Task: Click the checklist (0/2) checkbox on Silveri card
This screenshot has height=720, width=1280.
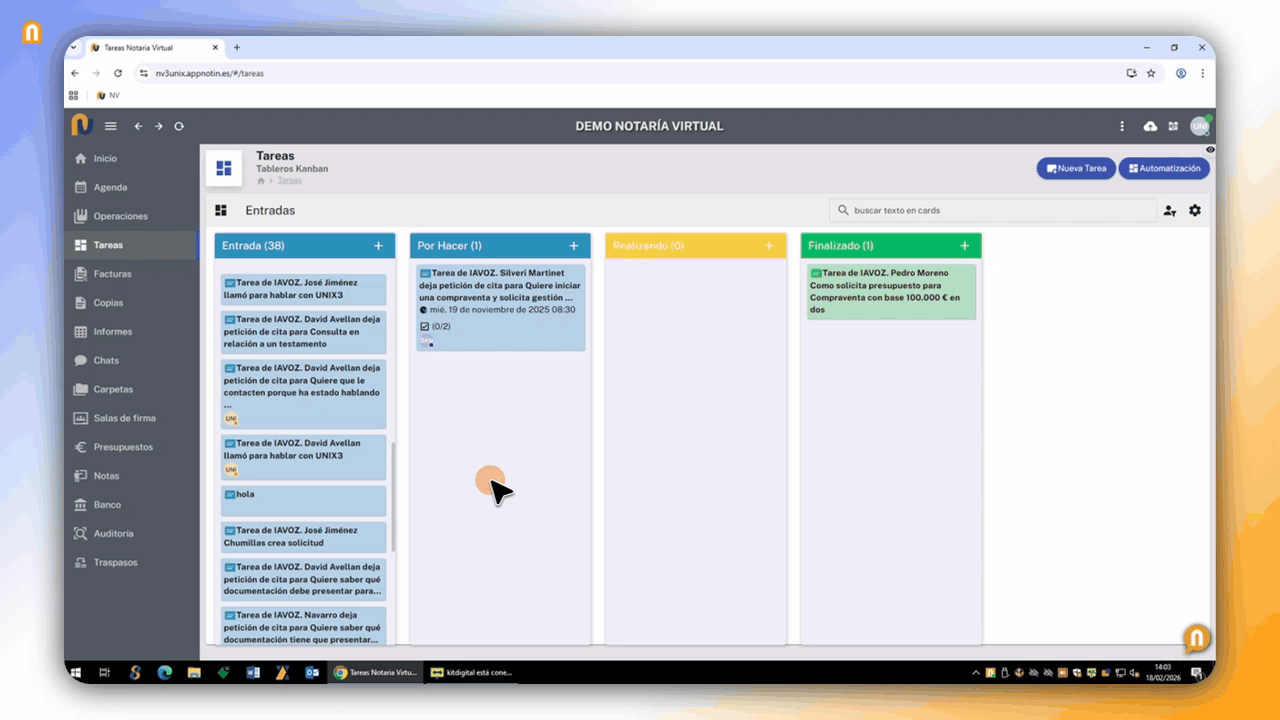Action: click(425, 326)
